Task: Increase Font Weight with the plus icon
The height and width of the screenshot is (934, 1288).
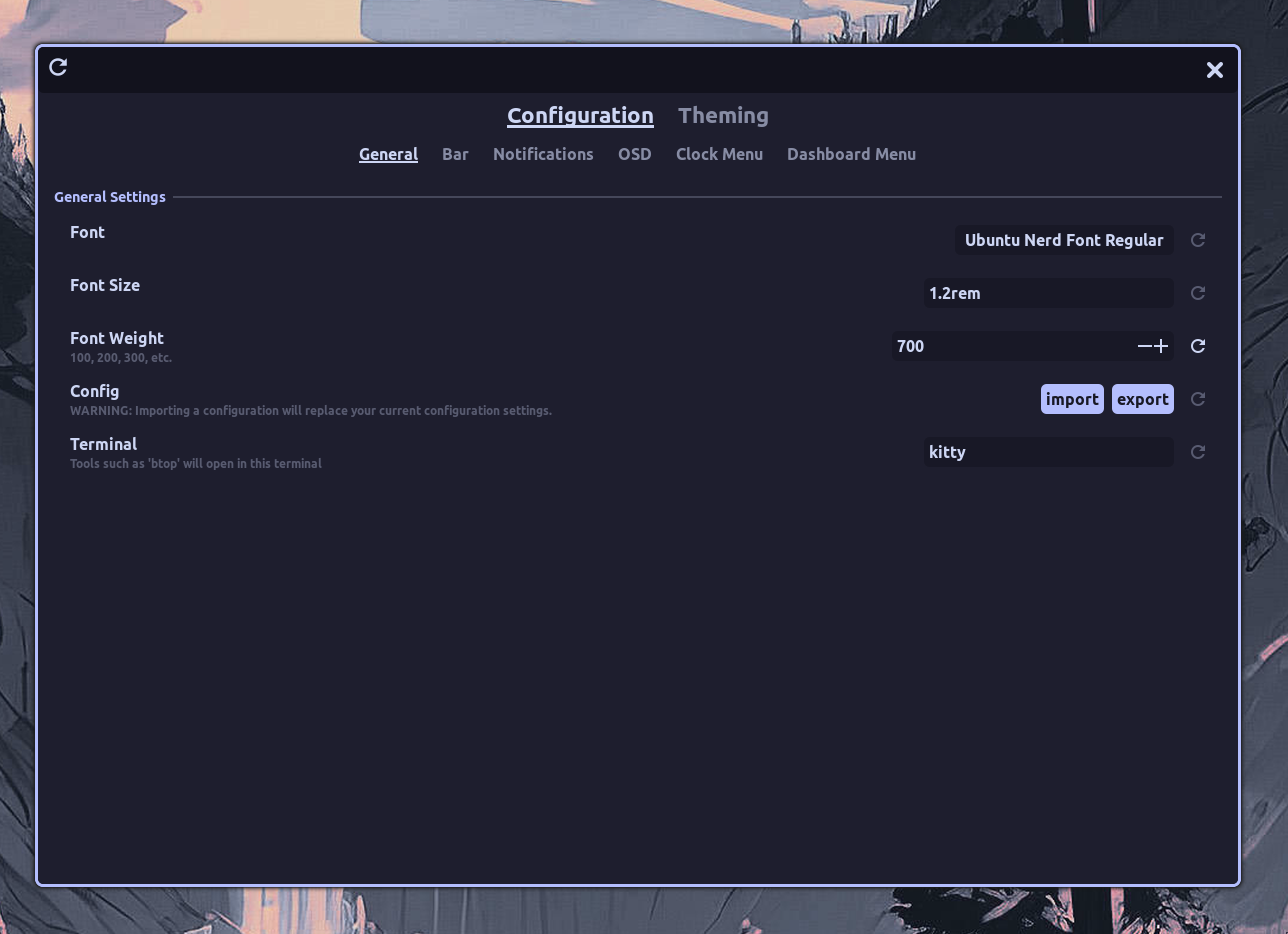Action: [x=1161, y=346]
